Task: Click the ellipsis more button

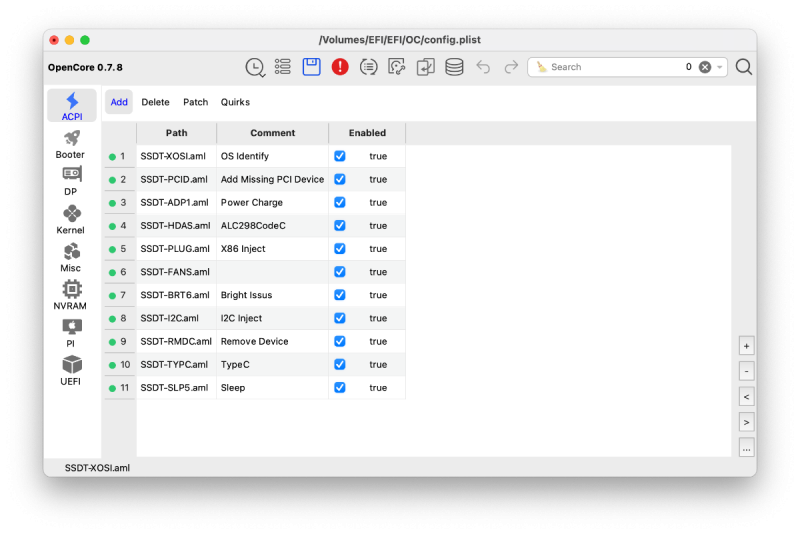Action: 746,448
